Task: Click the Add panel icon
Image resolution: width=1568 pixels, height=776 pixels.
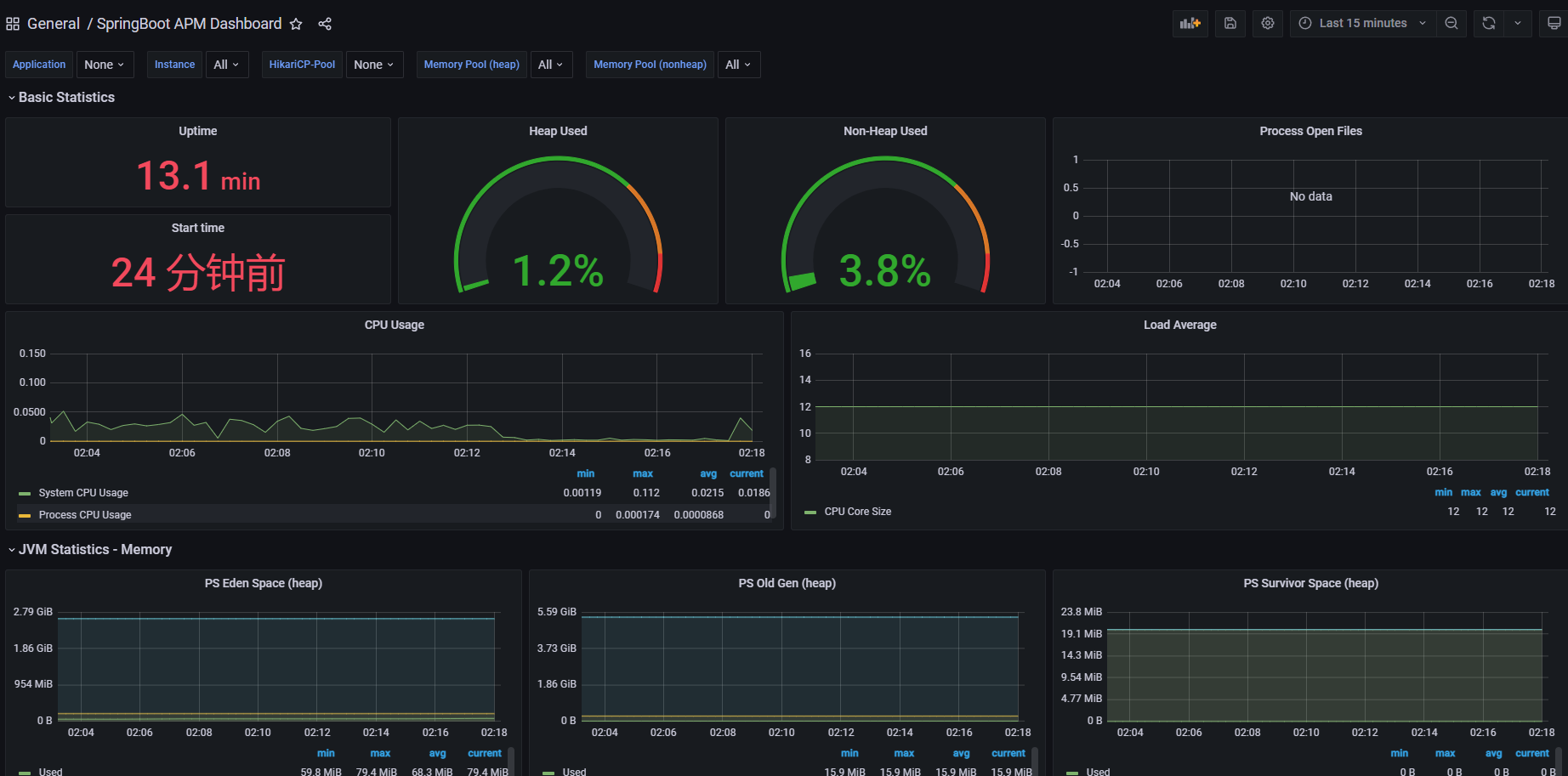Action: pyautogui.click(x=1190, y=23)
